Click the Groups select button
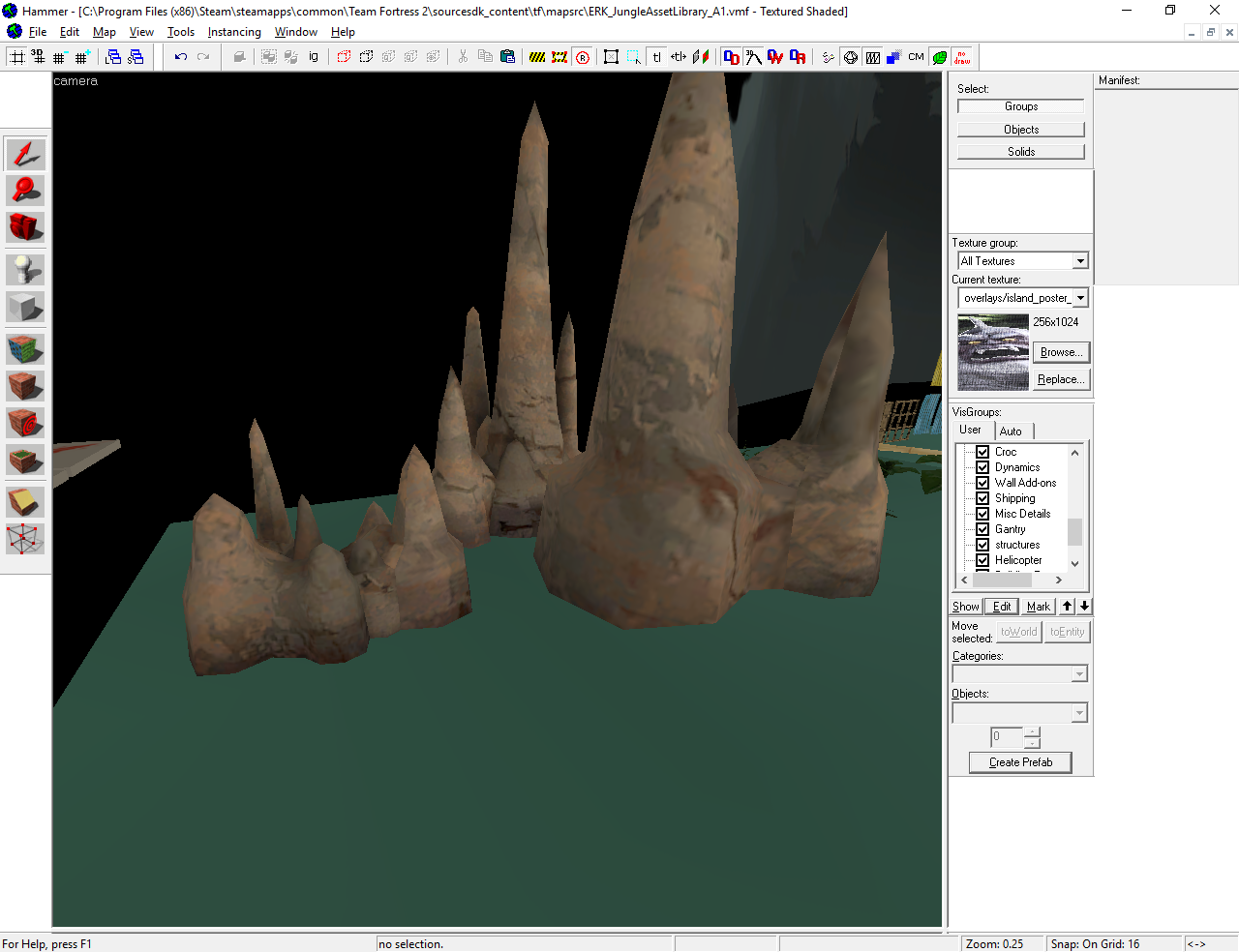This screenshot has height=952, width=1239. pos(1021,106)
